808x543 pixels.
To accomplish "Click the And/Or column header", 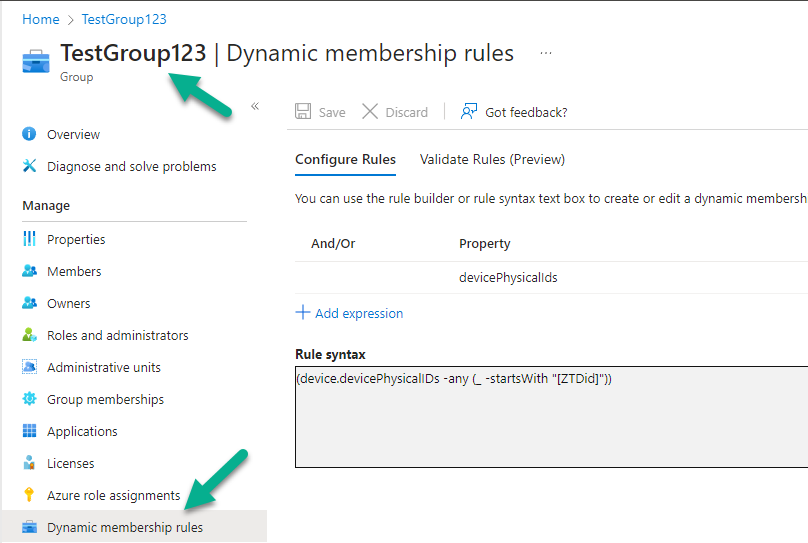I will click(x=333, y=243).
